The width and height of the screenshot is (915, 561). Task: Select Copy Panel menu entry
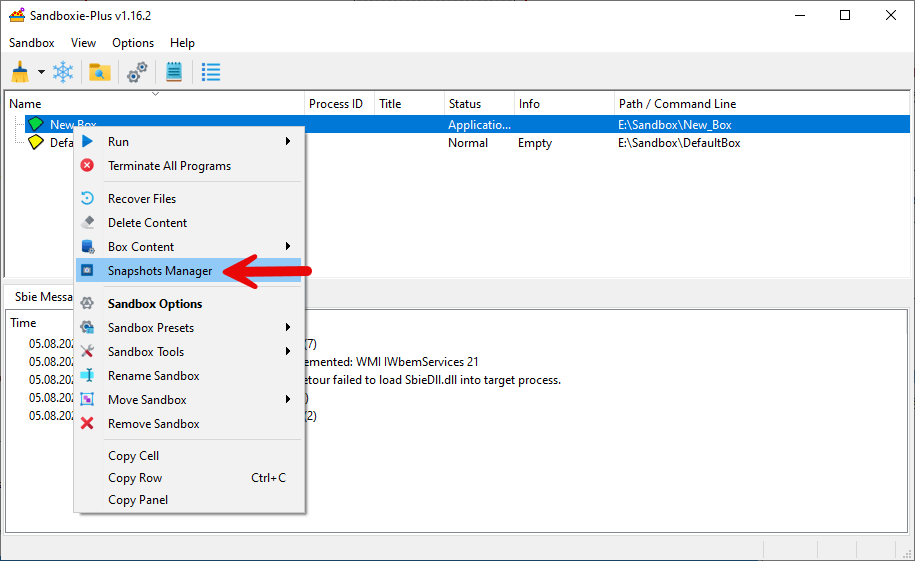pyautogui.click(x=188, y=500)
